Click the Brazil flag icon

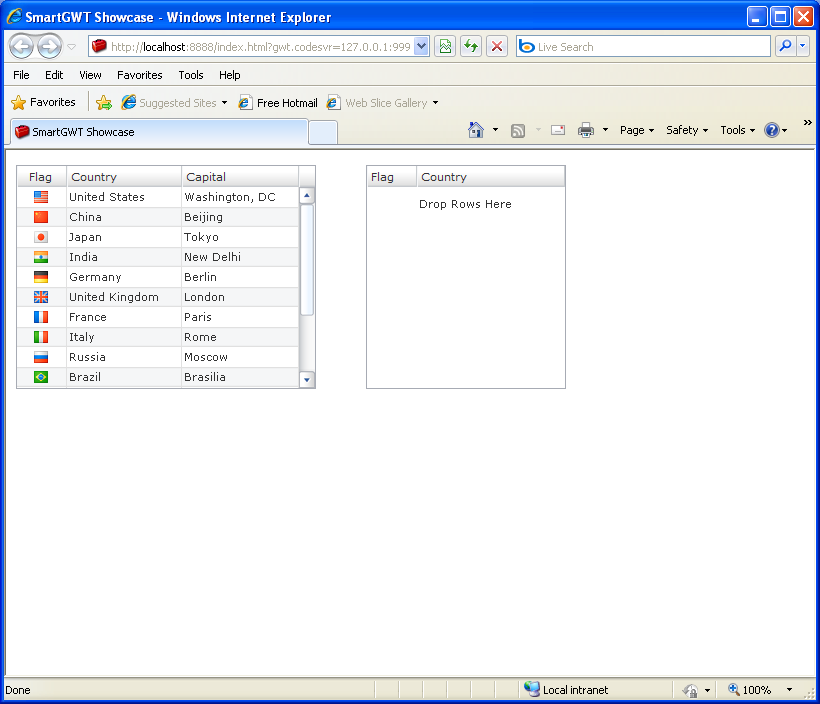41,377
